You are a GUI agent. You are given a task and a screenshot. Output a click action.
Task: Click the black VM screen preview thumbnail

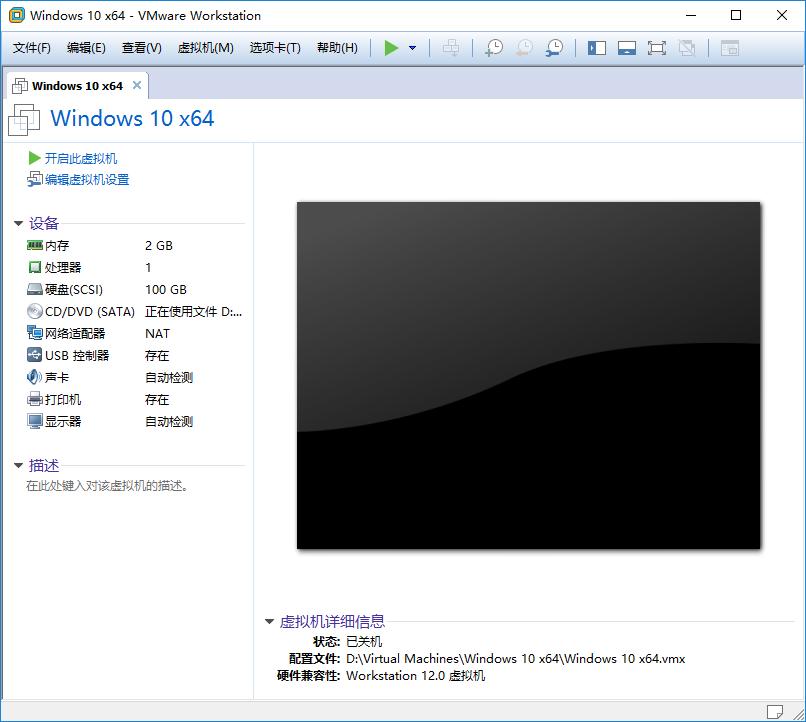pyautogui.click(x=531, y=377)
